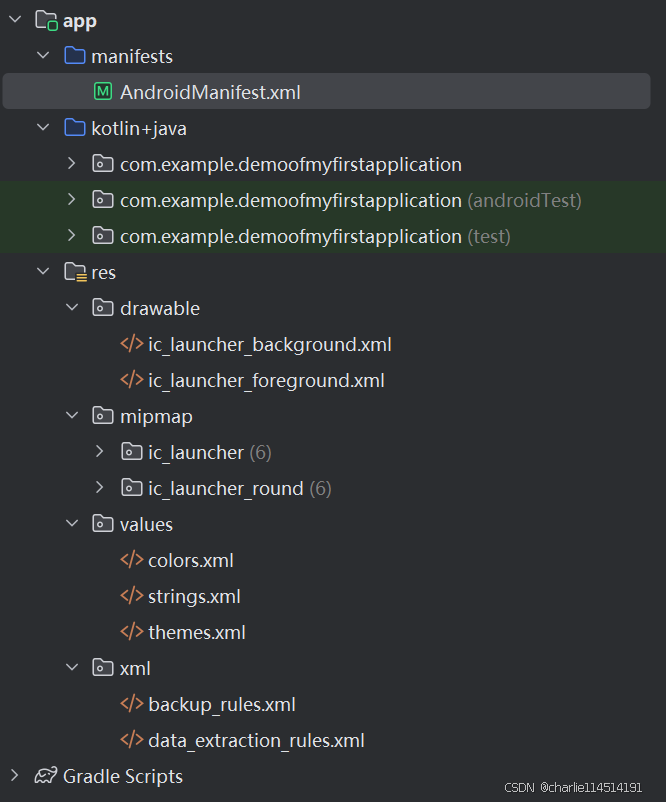Click the ic_launcher_foreground.xml file icon
This screenshot has height=802, width=666.
131,380
